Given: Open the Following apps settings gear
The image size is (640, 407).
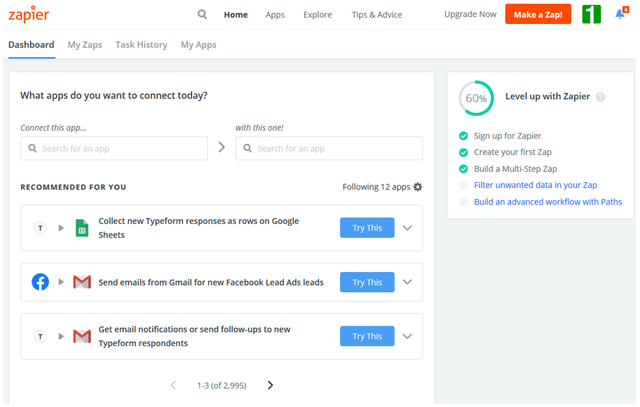Looking at the screenshot, I should point(418,187).
